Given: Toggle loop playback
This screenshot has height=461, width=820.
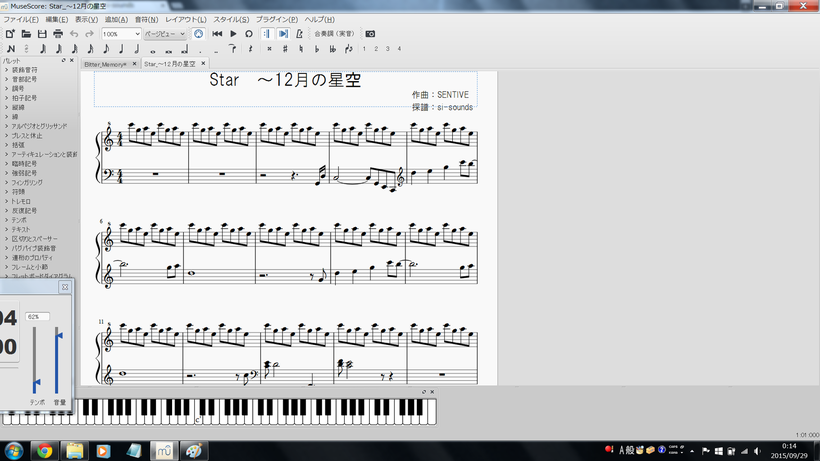Looking at the screenshot, I should click(x=249, y=34).
